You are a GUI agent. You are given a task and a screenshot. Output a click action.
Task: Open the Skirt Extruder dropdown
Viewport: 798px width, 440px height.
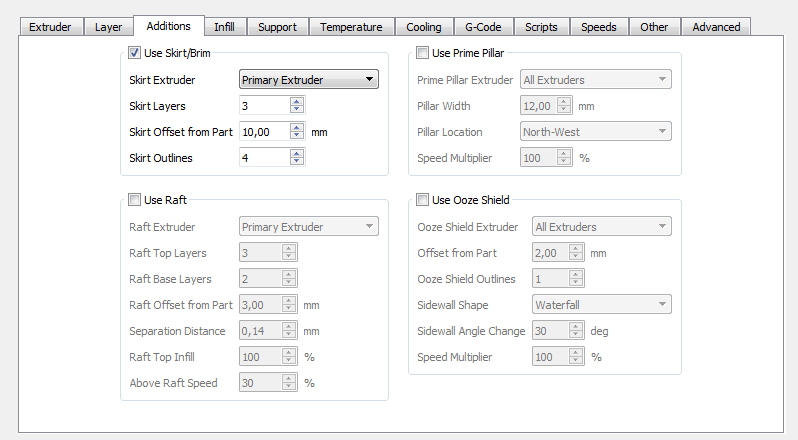click(309, 80)
